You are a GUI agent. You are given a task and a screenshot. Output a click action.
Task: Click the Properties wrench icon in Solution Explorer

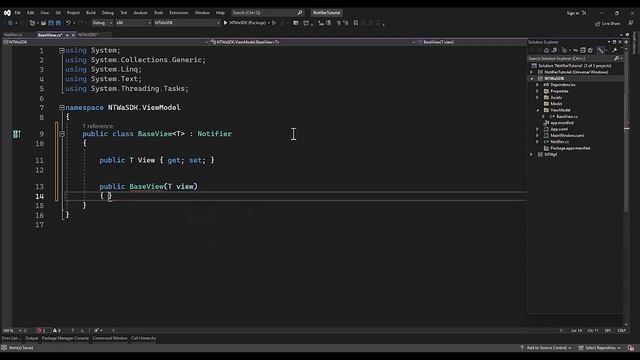point(615,50)
